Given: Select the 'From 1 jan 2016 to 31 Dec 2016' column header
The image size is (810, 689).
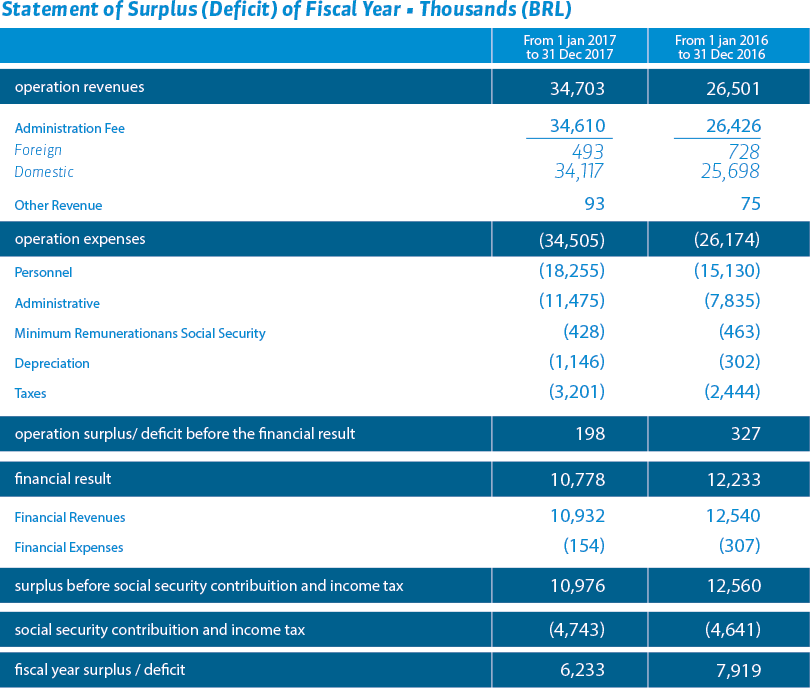Looking at the screenshot, I should (721, 47).
